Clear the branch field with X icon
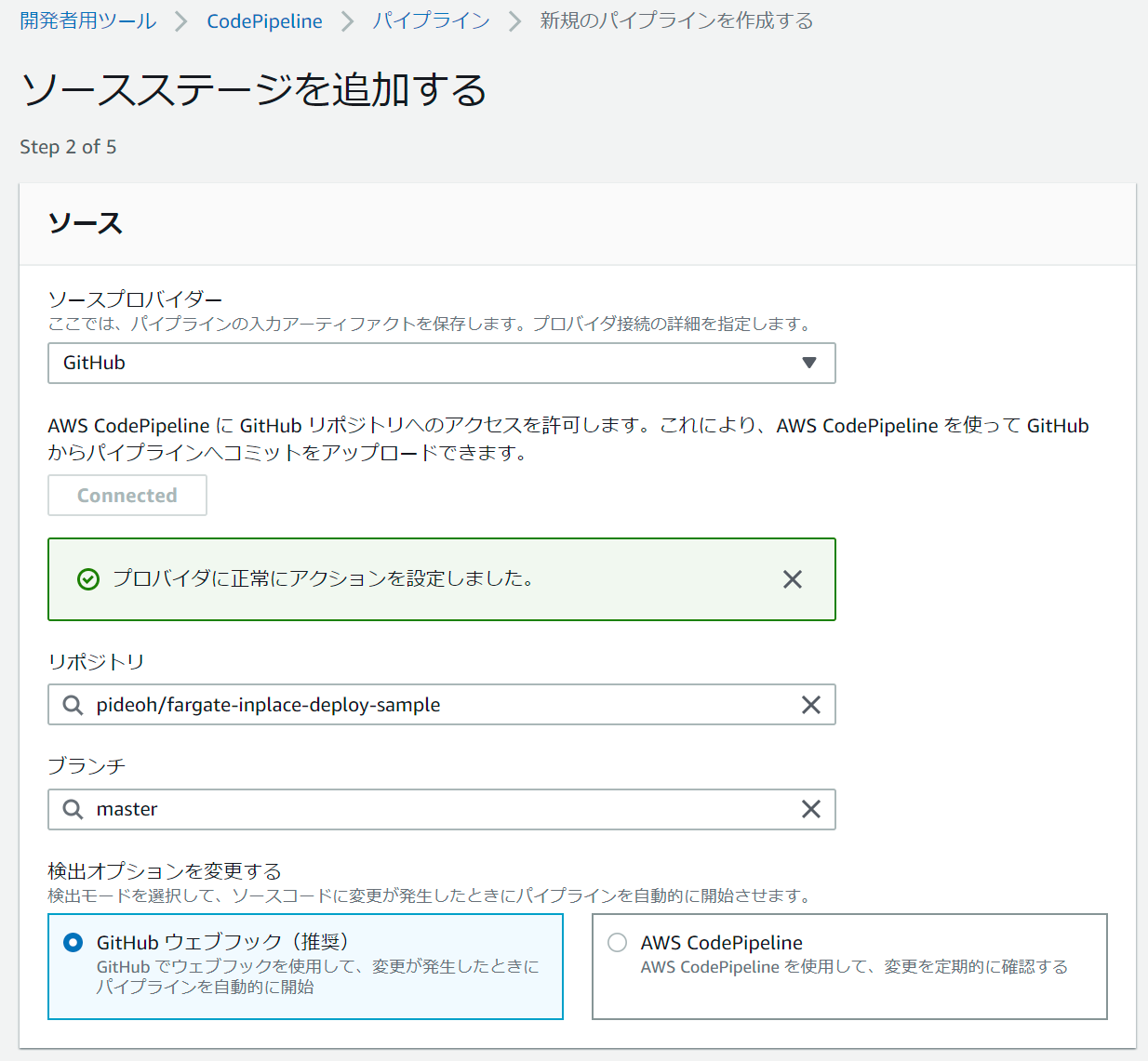This screenshot has height=1061, width=1148. pyautogui.click(x=811, y=809)
